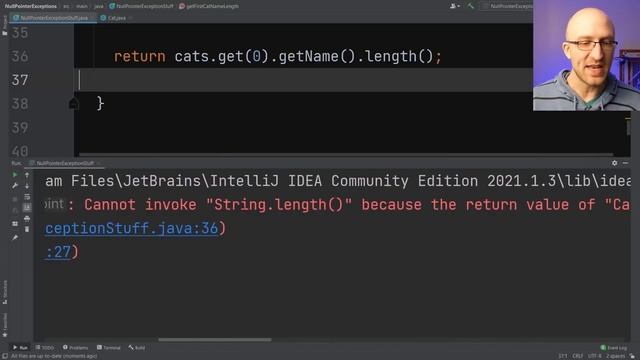The height and width of the screenshot is (360, 640).
Task: Open the TODO tool window button
Action: (x=45, y=348)
